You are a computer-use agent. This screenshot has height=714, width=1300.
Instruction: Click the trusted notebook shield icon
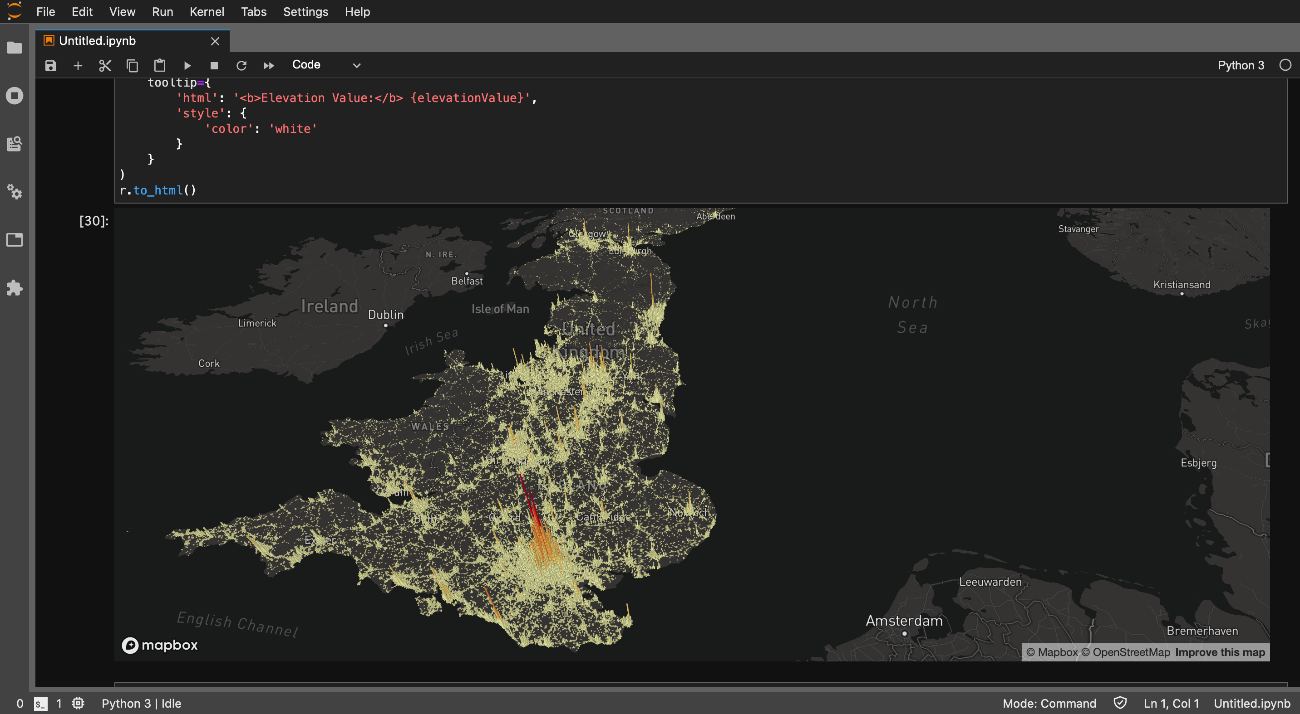pyautogui.click(x=1120, y=704)
